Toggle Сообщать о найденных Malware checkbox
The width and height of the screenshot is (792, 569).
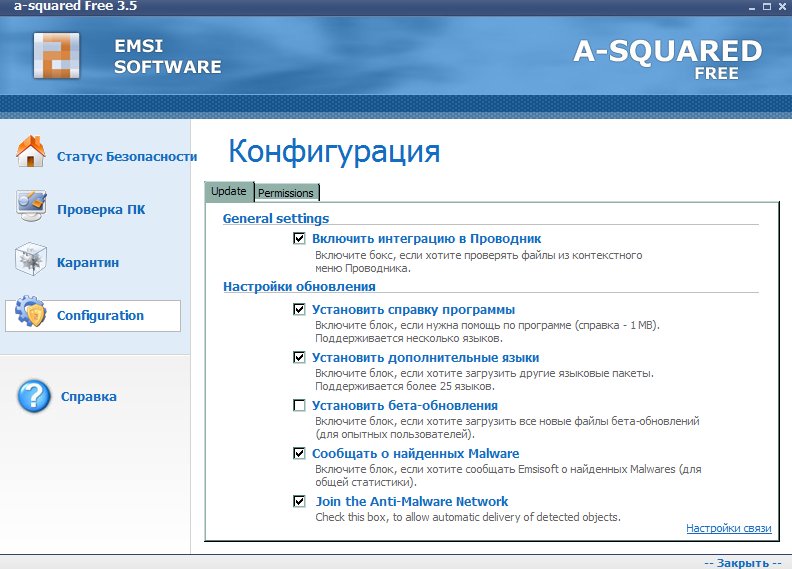[299, 453]
